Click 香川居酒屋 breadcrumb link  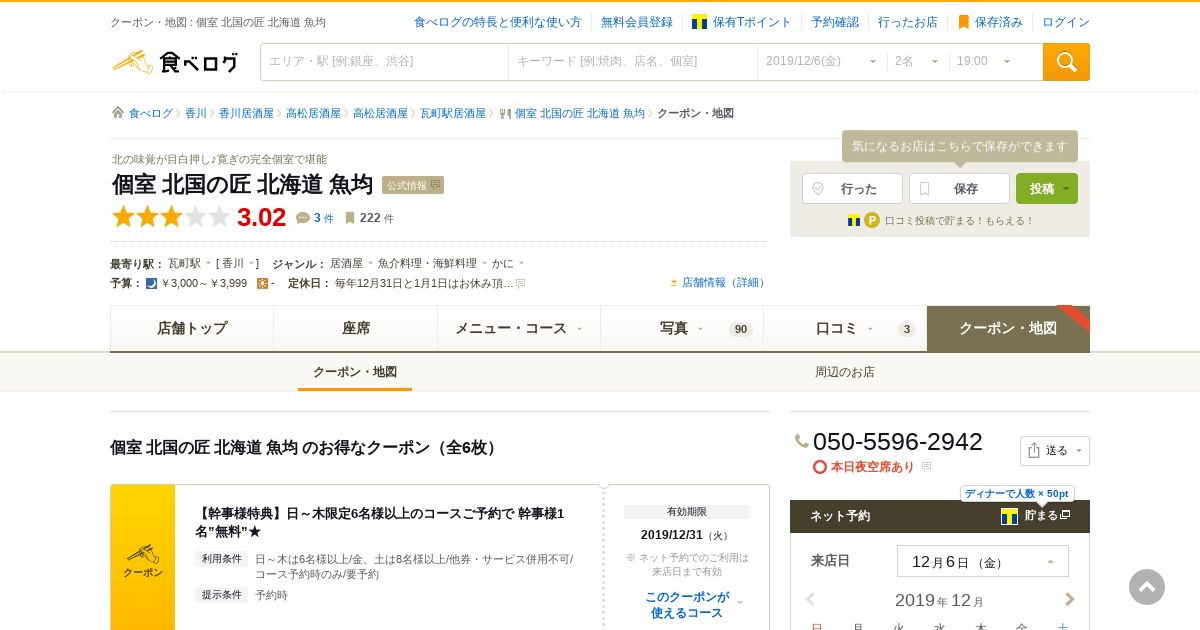click(246, 113)
